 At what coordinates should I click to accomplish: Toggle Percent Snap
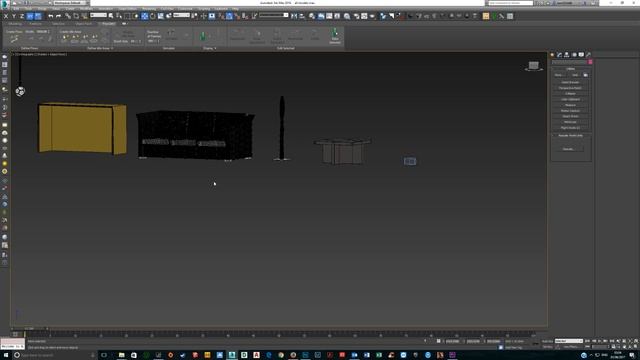pos(237,16)
